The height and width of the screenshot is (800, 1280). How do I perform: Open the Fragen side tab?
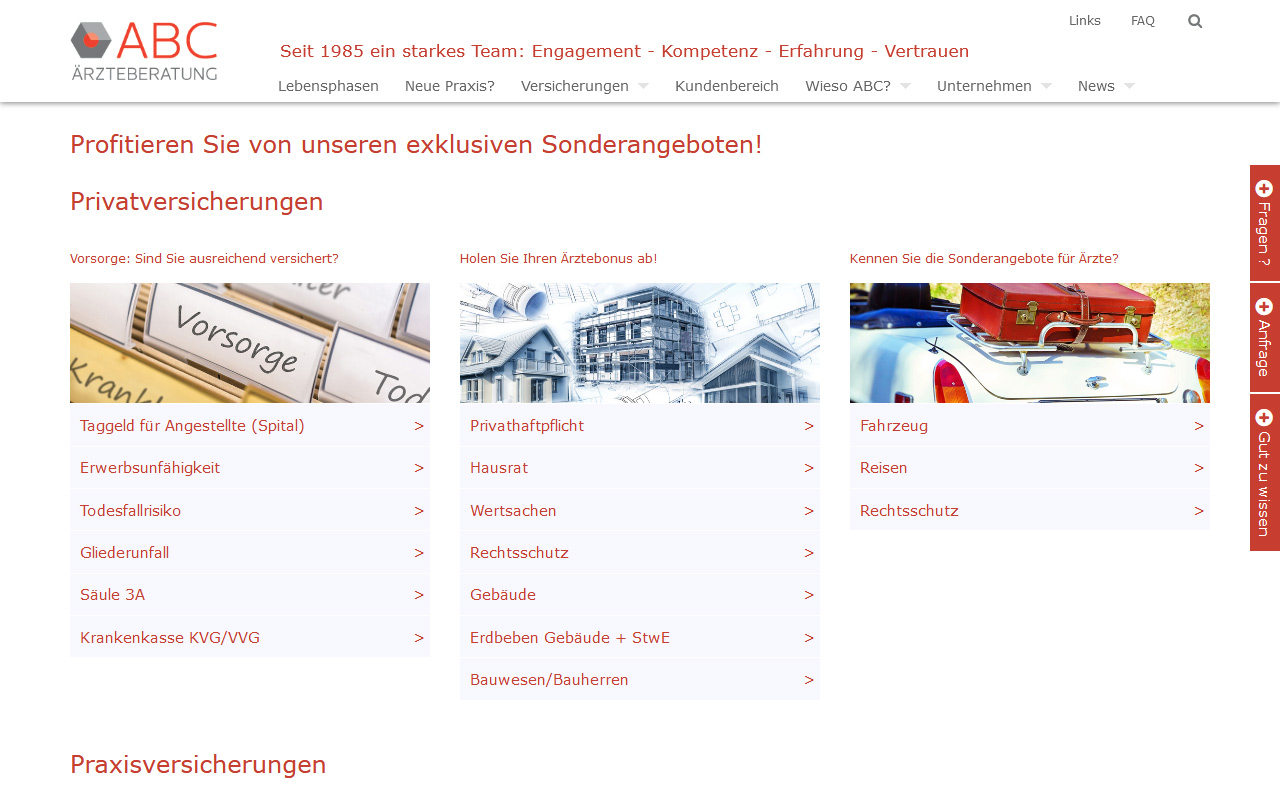tap(1264, 223)
